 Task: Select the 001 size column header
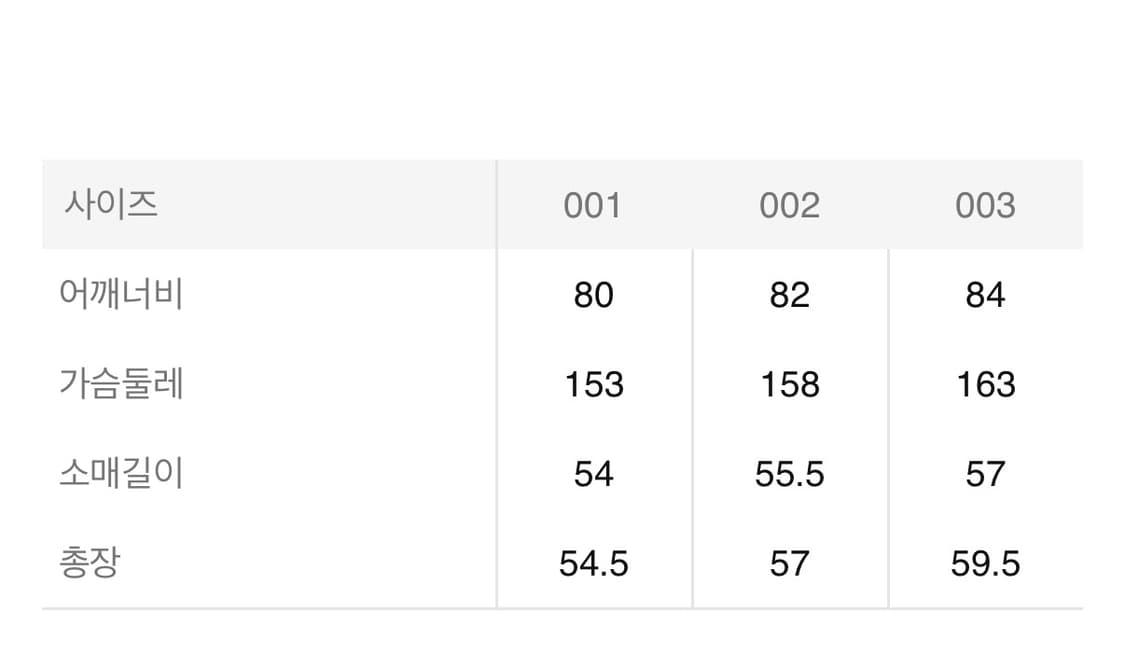pos(593,206)
